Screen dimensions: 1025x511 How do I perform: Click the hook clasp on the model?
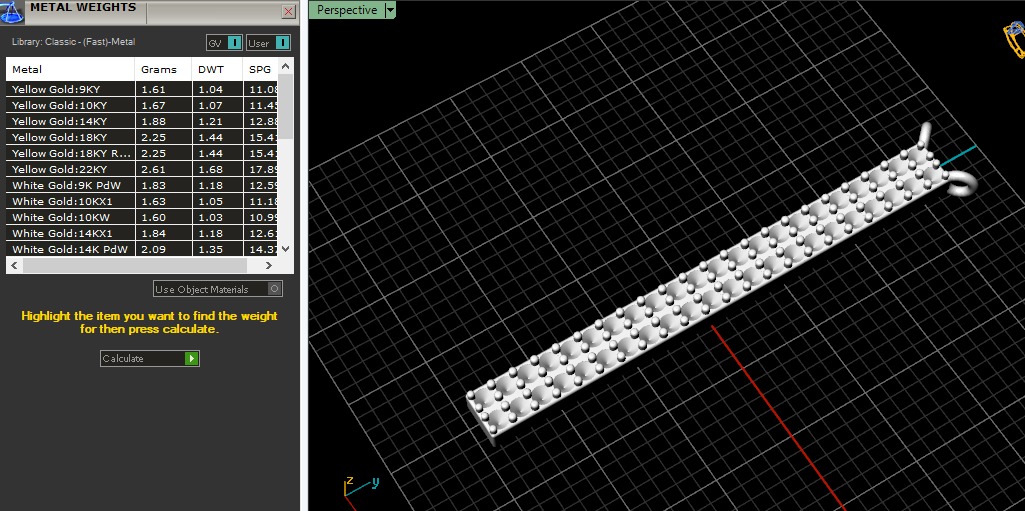pos(960,183)
